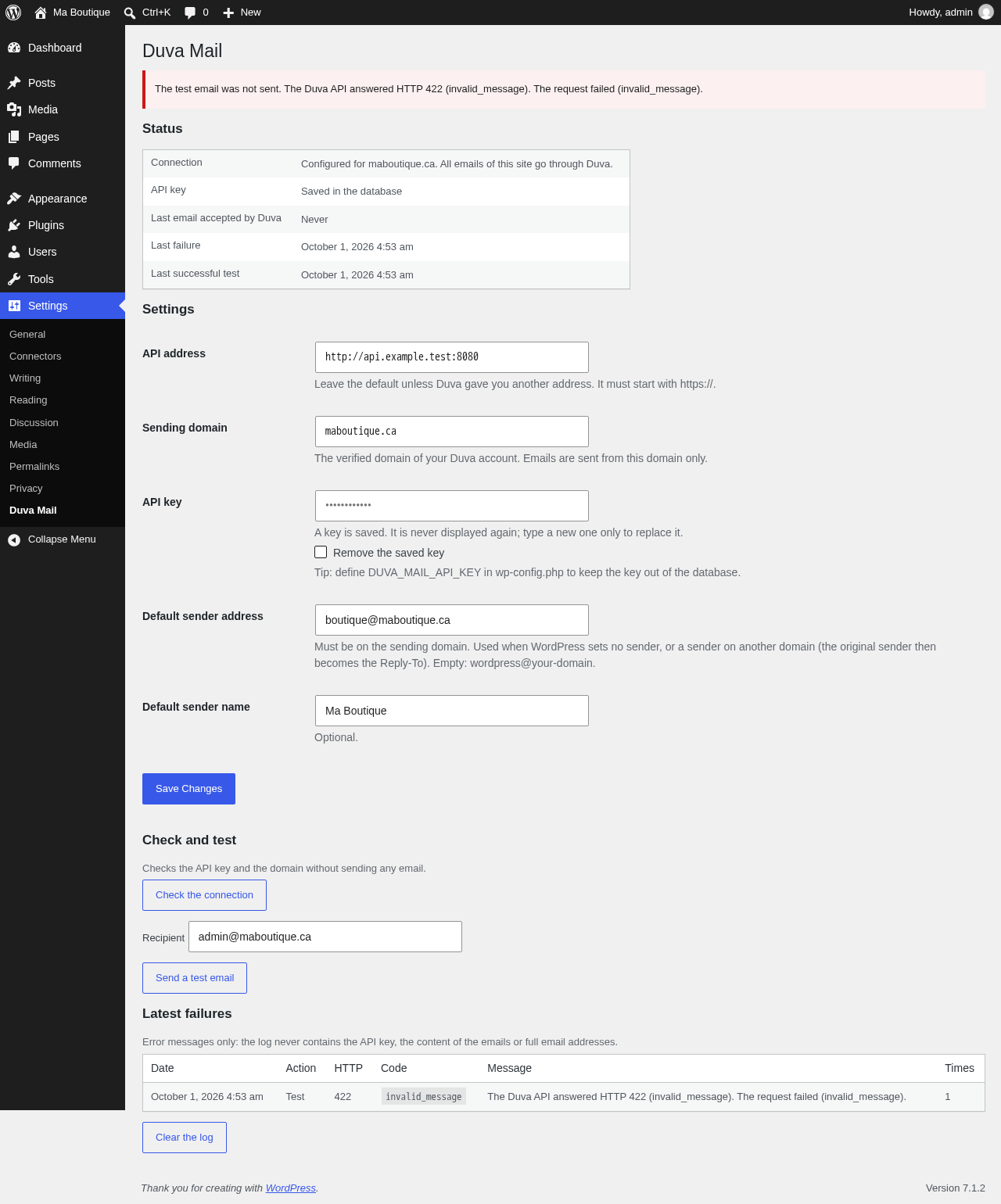
Task: Tick the Remove the saved key checkbox
Action: [321, 552]
